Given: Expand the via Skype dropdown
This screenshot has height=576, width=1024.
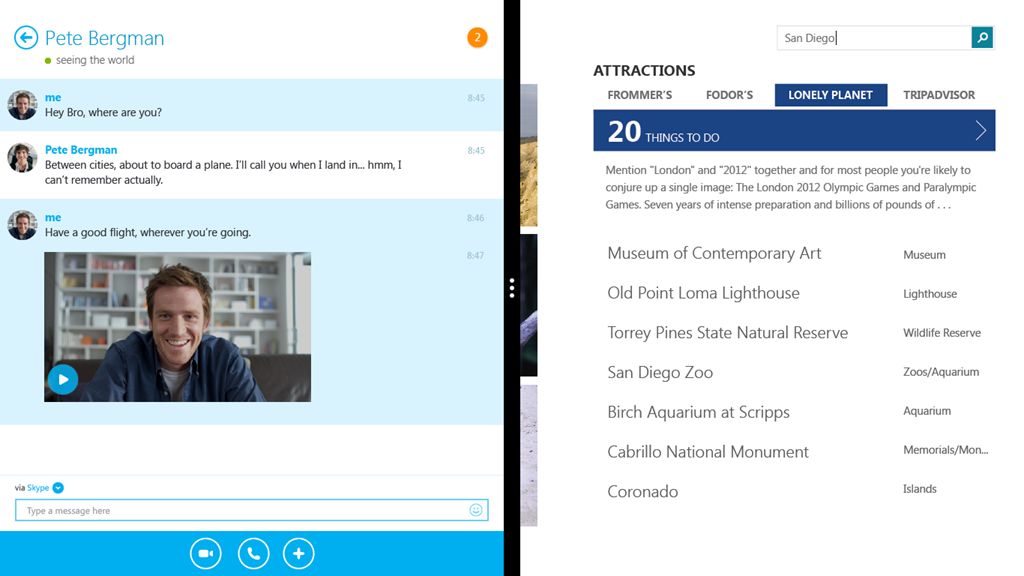Looking at the screenshot, I should [58, 488].
